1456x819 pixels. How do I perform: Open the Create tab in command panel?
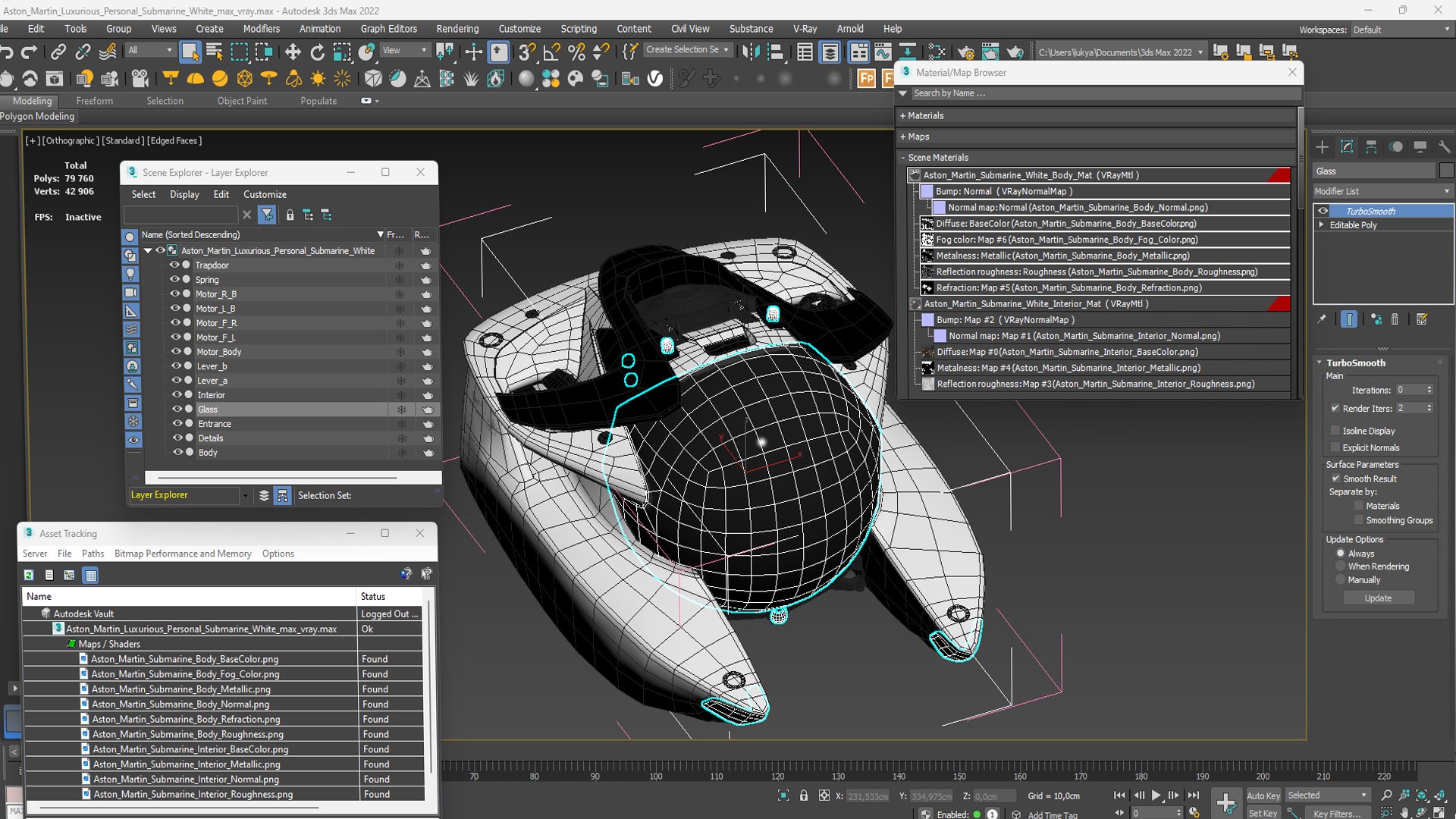coord(1322,147)
